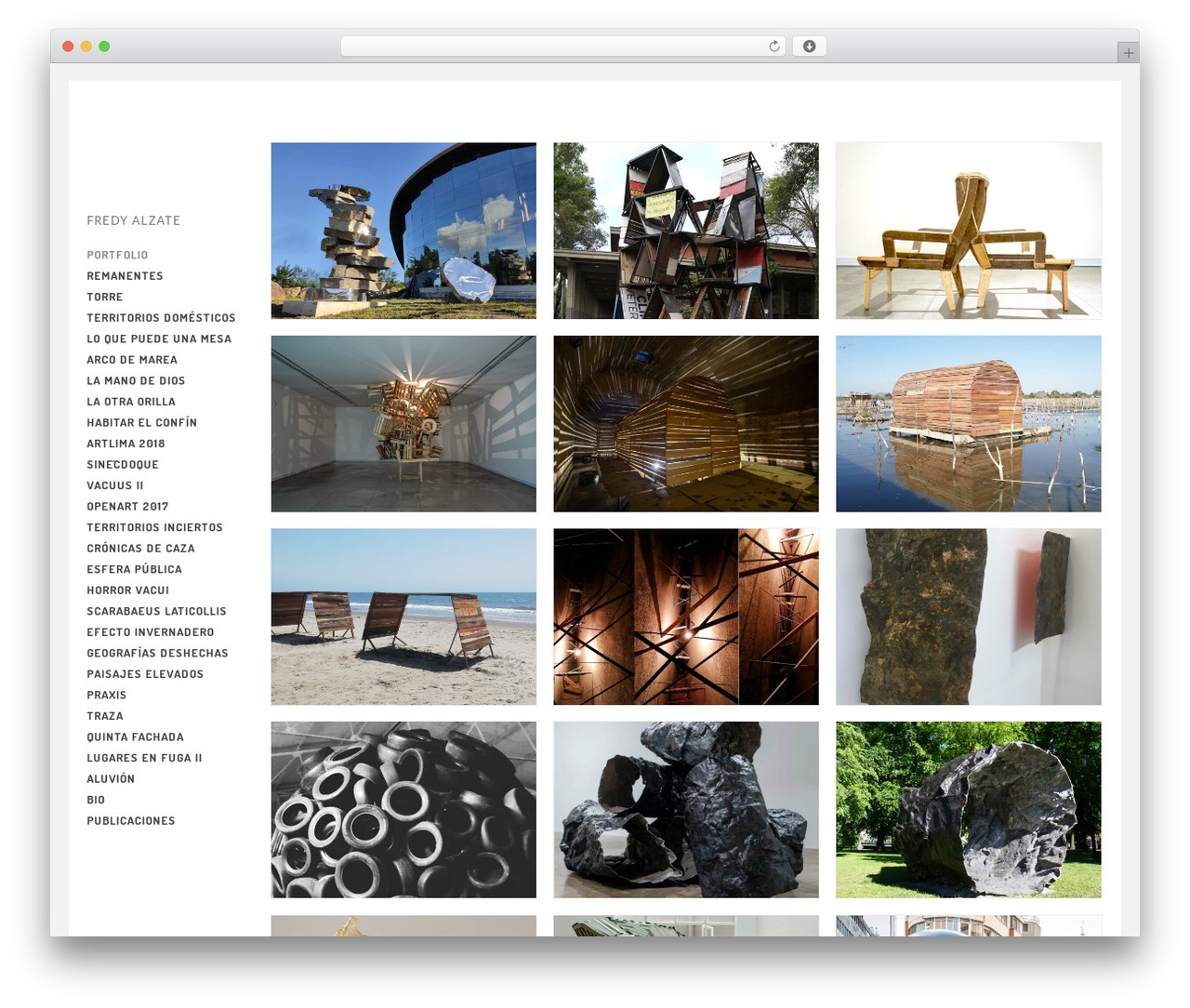Open the dark interior wooden slat hut thumbnail
This screenshot has height=1008, width=1190.
click(686, 424)
